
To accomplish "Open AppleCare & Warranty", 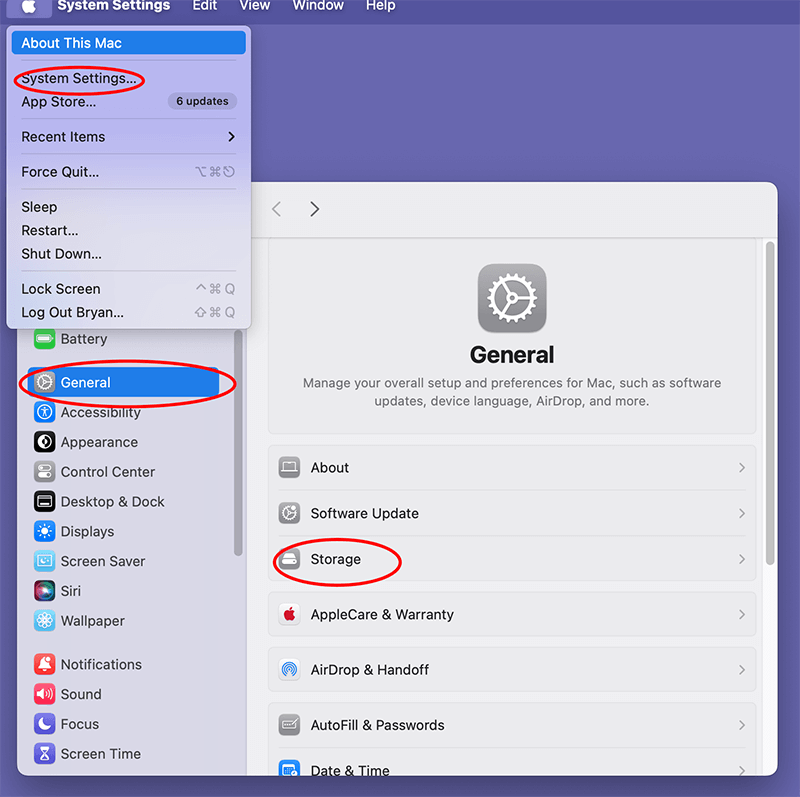I will coord(512,615).
